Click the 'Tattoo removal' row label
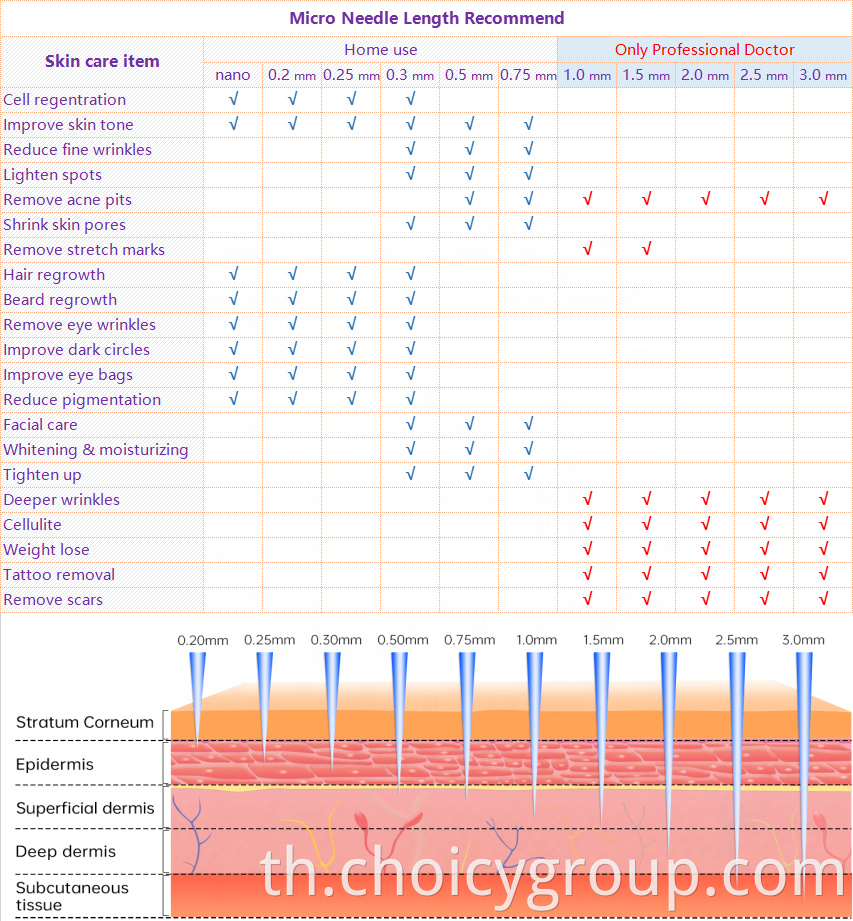Viewport: 853px width, 921px height. tap(59, 574)
